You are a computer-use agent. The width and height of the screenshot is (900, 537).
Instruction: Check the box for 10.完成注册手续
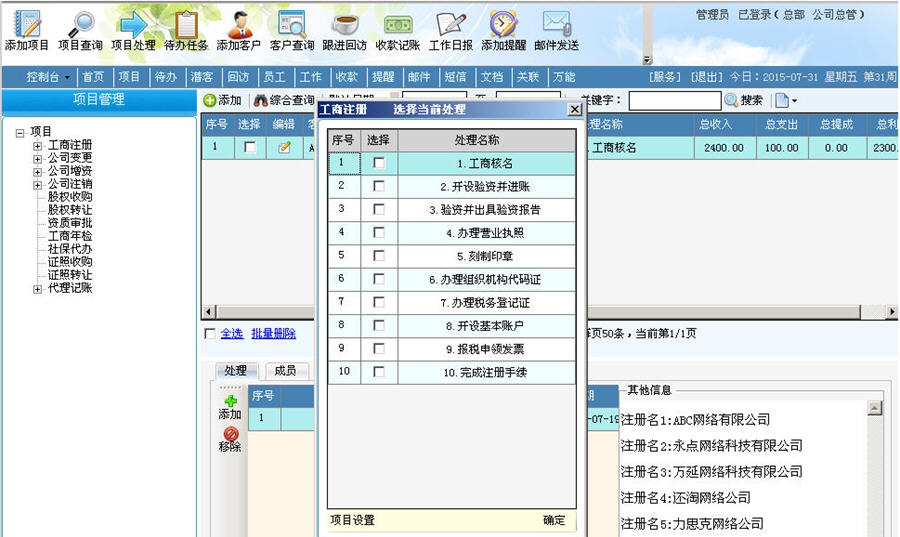(379, 372)
